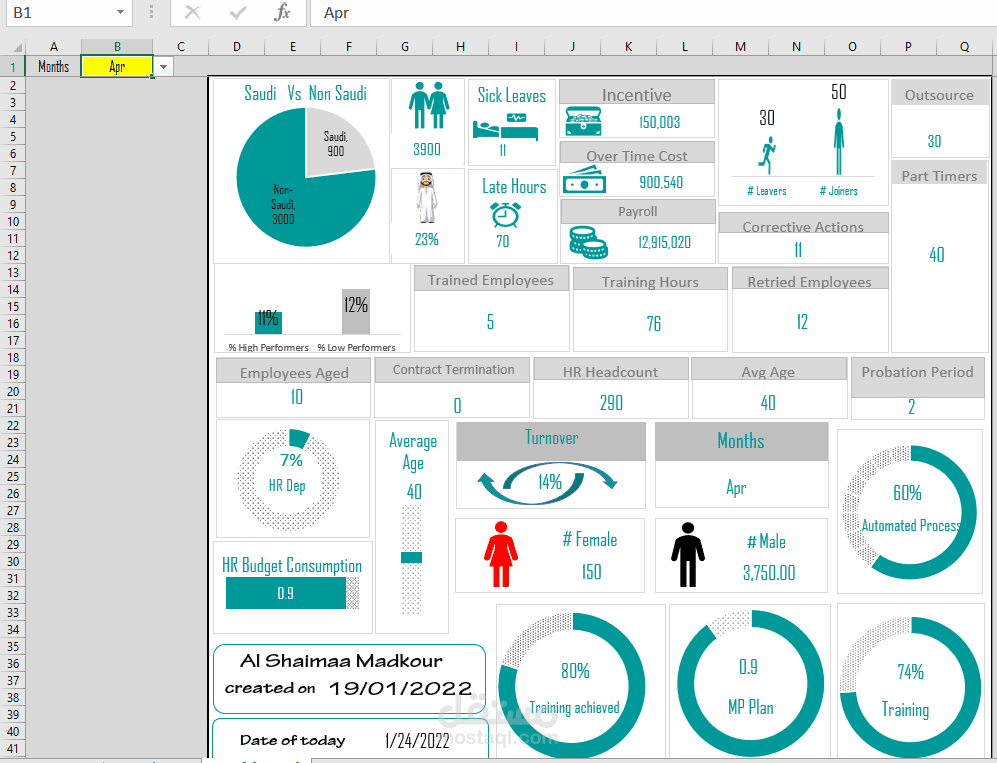The image size is (997, 763).
Task: Click the Saudi man figure icon
Action: 427,197
